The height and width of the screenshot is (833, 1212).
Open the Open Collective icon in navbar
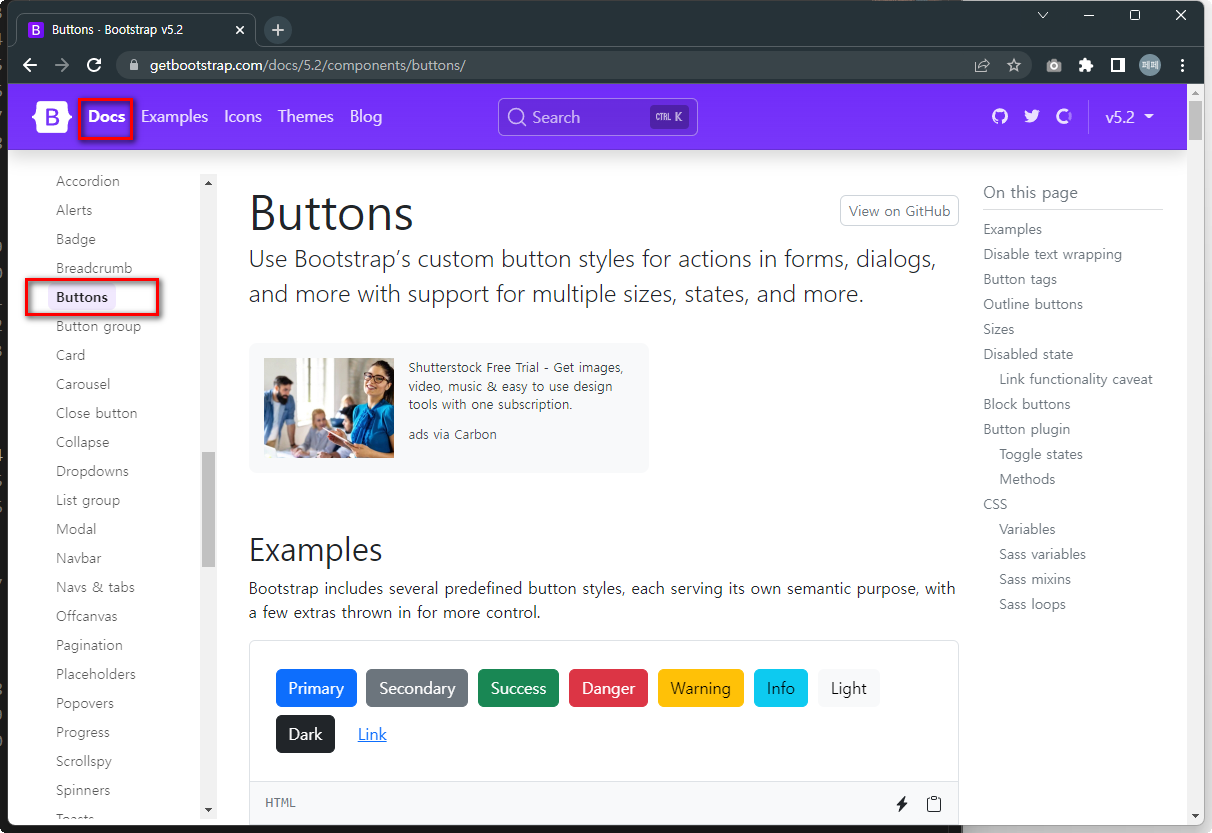pos(1064,117)
